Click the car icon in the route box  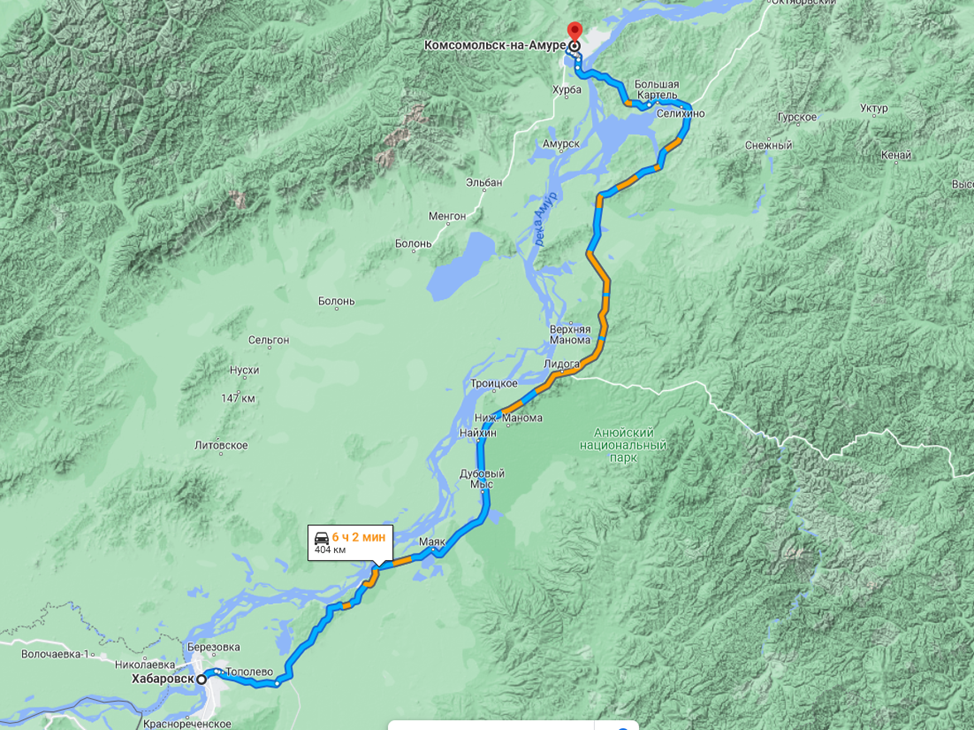coord(322,538)
